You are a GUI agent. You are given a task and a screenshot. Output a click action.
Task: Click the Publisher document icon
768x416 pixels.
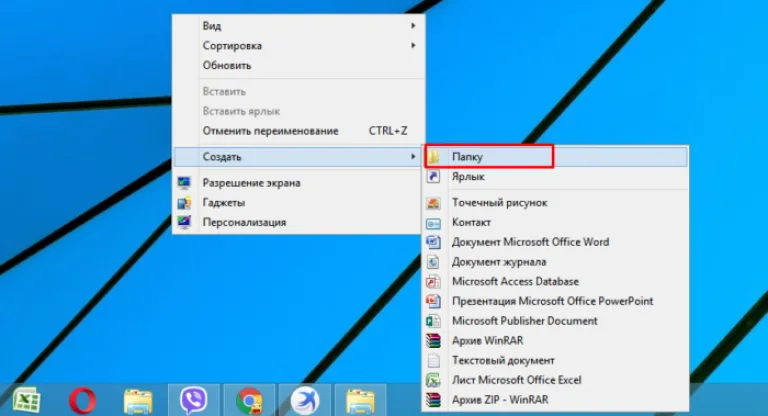[x=433, y=321]
